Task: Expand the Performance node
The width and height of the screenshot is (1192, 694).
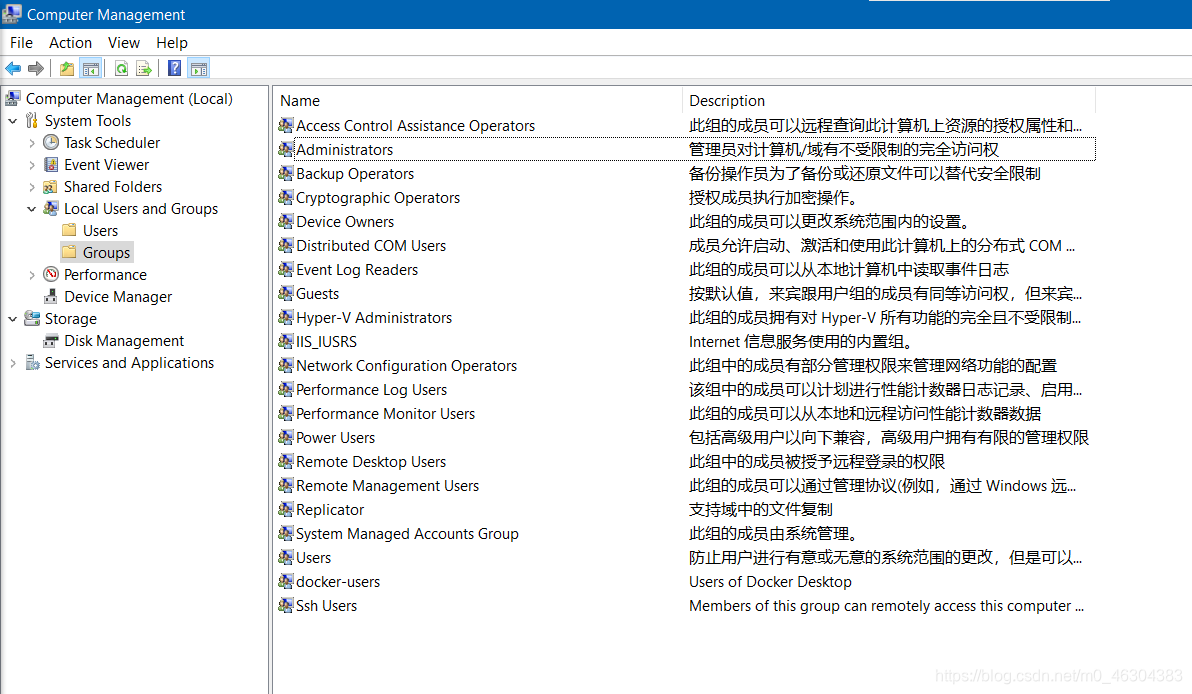Action: [32, 275]
